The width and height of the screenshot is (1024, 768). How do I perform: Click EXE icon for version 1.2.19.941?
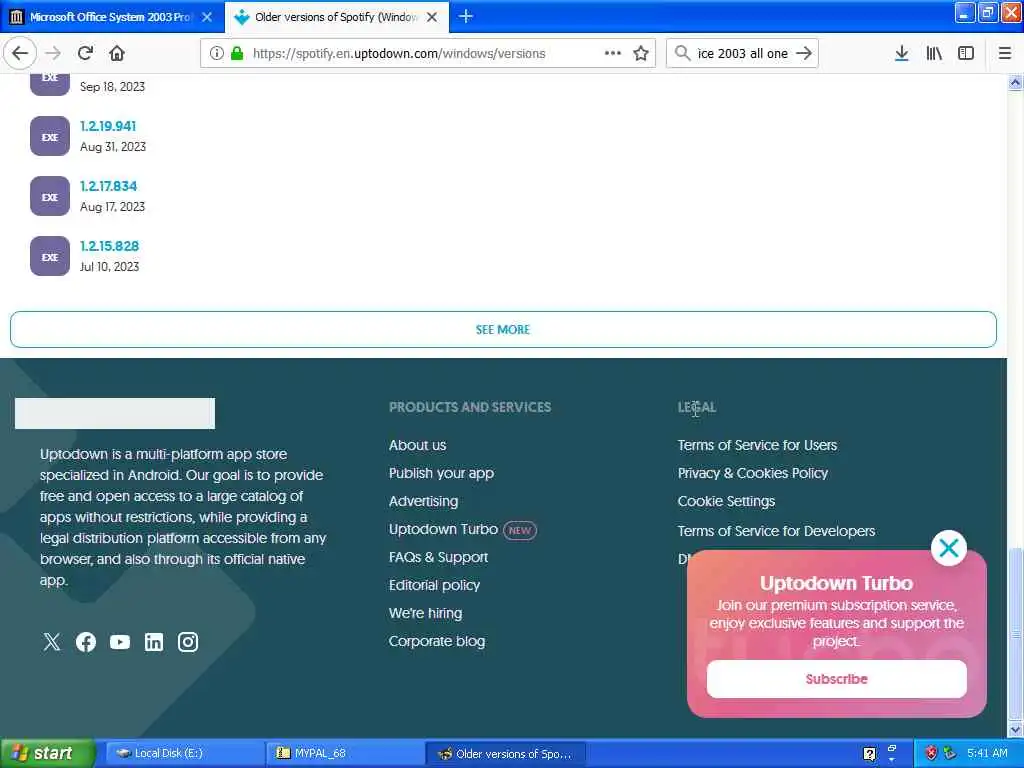(50, 136)
